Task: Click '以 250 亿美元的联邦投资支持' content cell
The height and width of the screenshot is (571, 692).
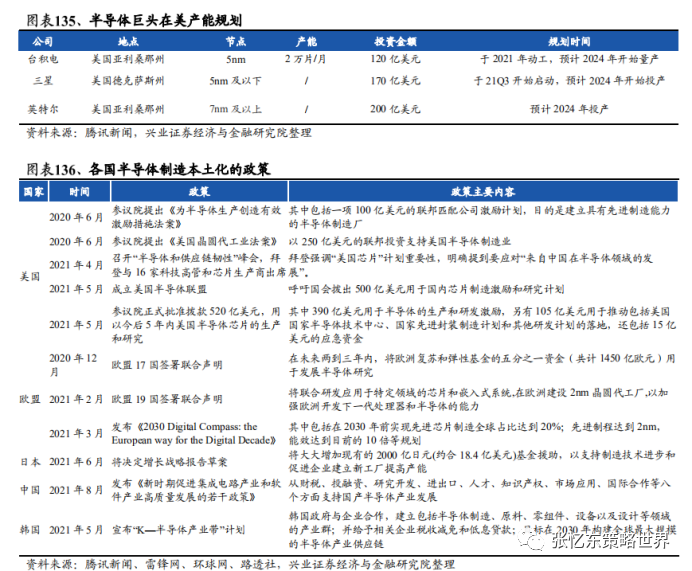Action: pyautogui.click(x=400, y=241)
